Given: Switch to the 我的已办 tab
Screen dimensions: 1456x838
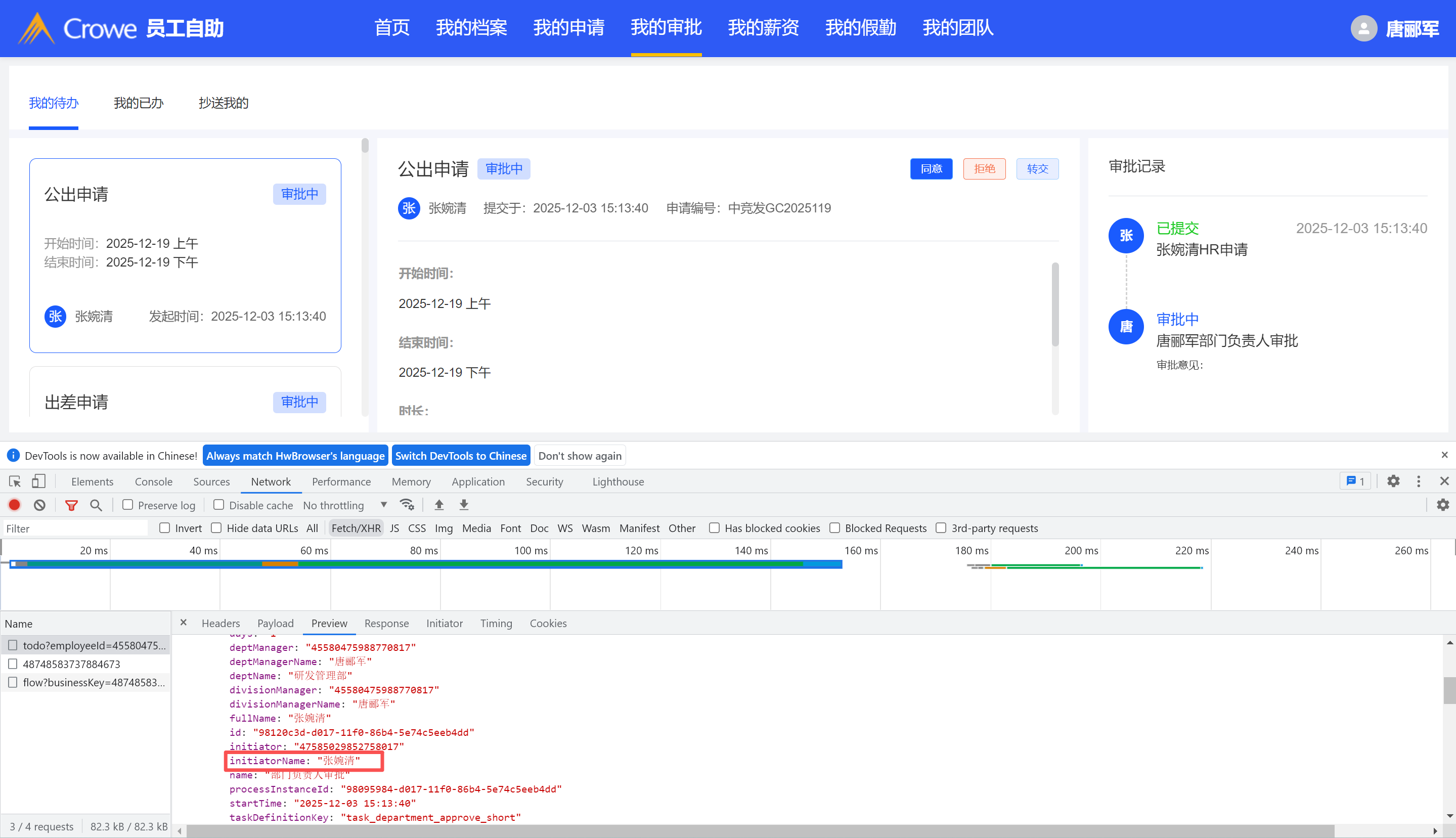Looking at the screenshot, I should (138, 103).
